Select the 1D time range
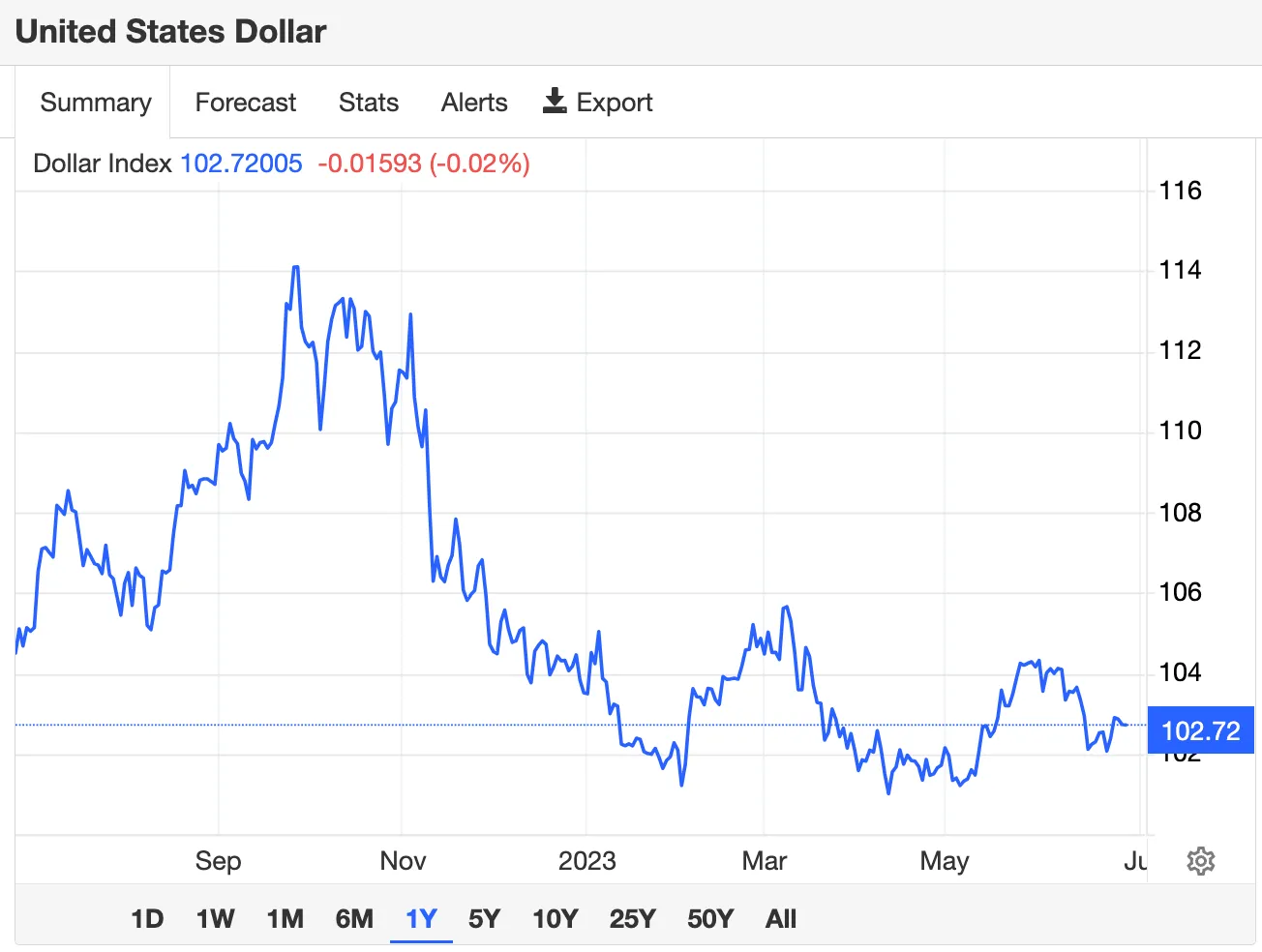The image size is (1262, 952). [147, 918]
